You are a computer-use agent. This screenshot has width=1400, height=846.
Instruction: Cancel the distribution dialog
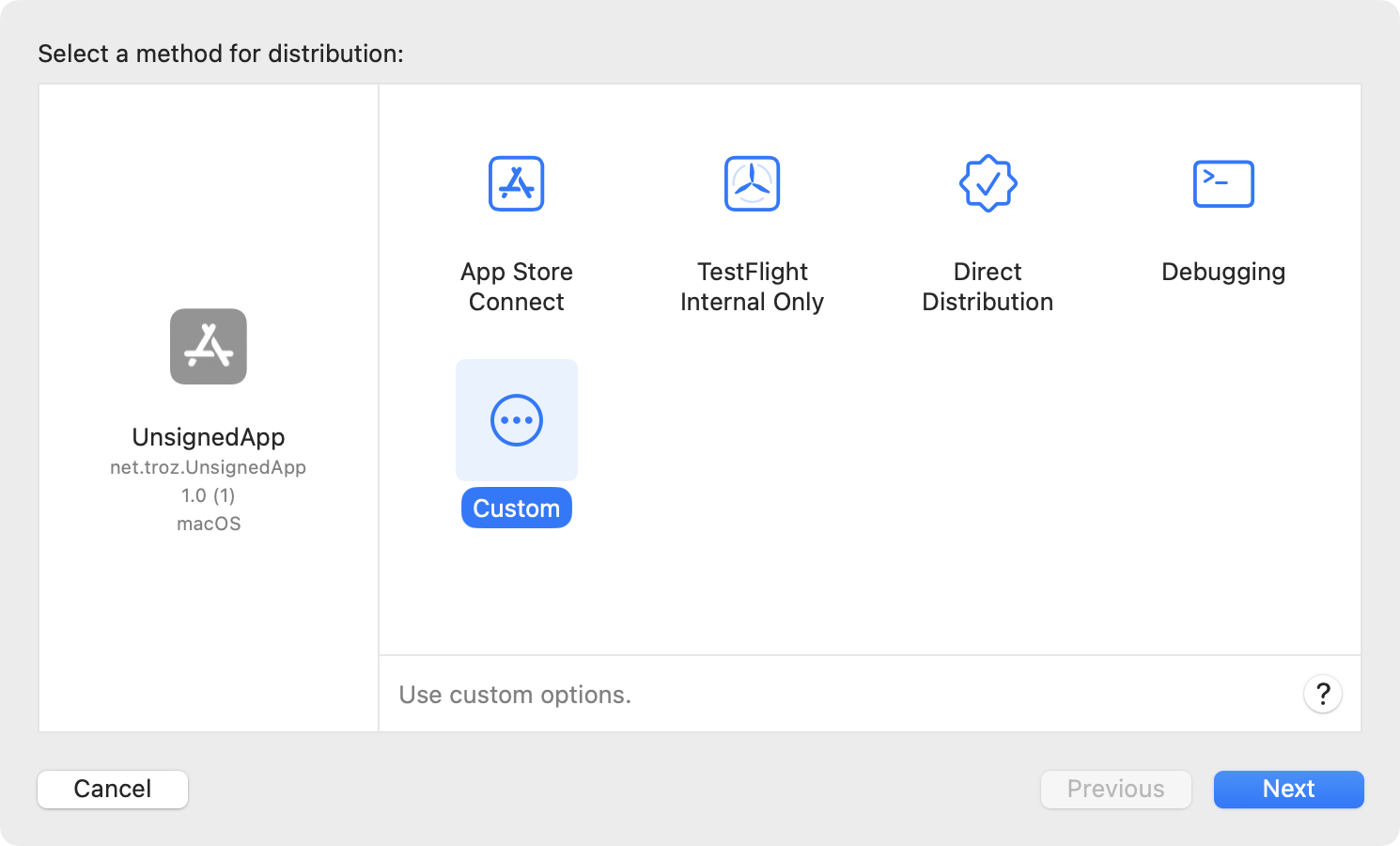point(112,789)
